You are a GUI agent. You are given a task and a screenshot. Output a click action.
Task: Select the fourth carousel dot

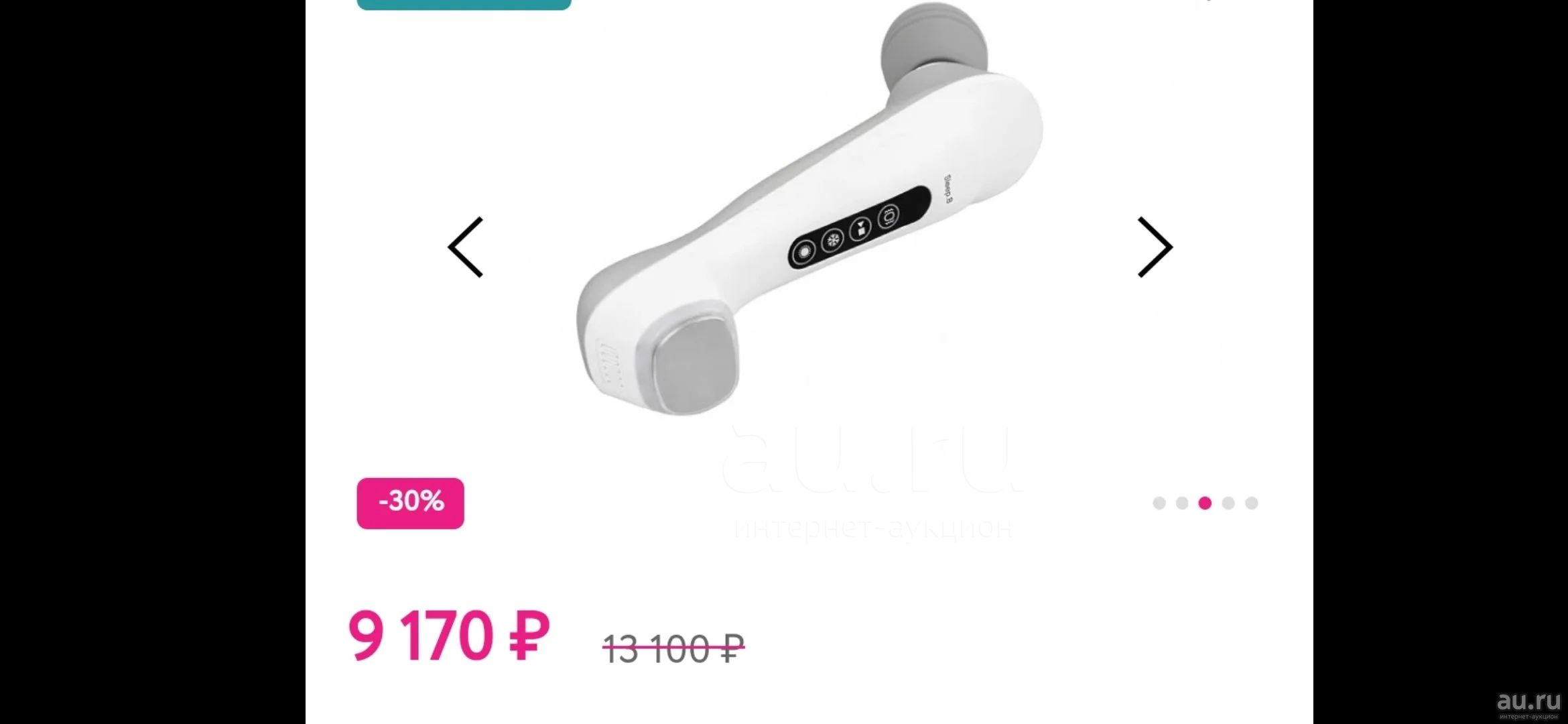point(1228,503)
